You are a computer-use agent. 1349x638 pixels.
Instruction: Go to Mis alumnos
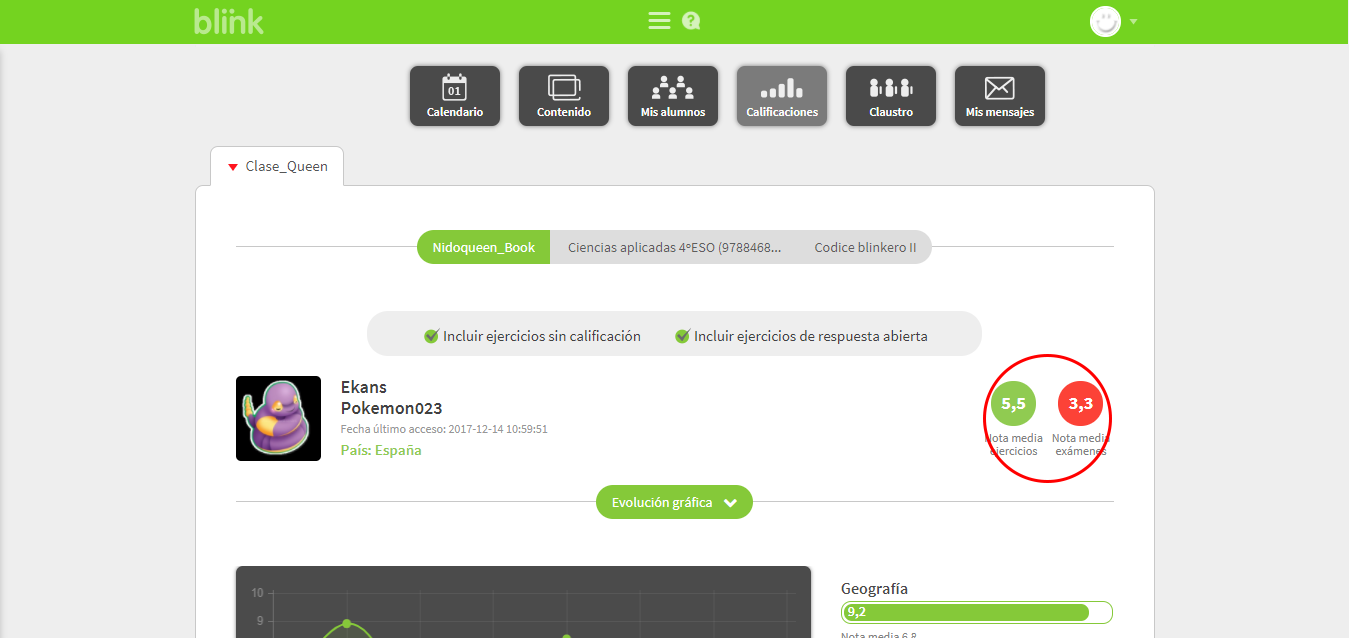(x=672, y=96)
